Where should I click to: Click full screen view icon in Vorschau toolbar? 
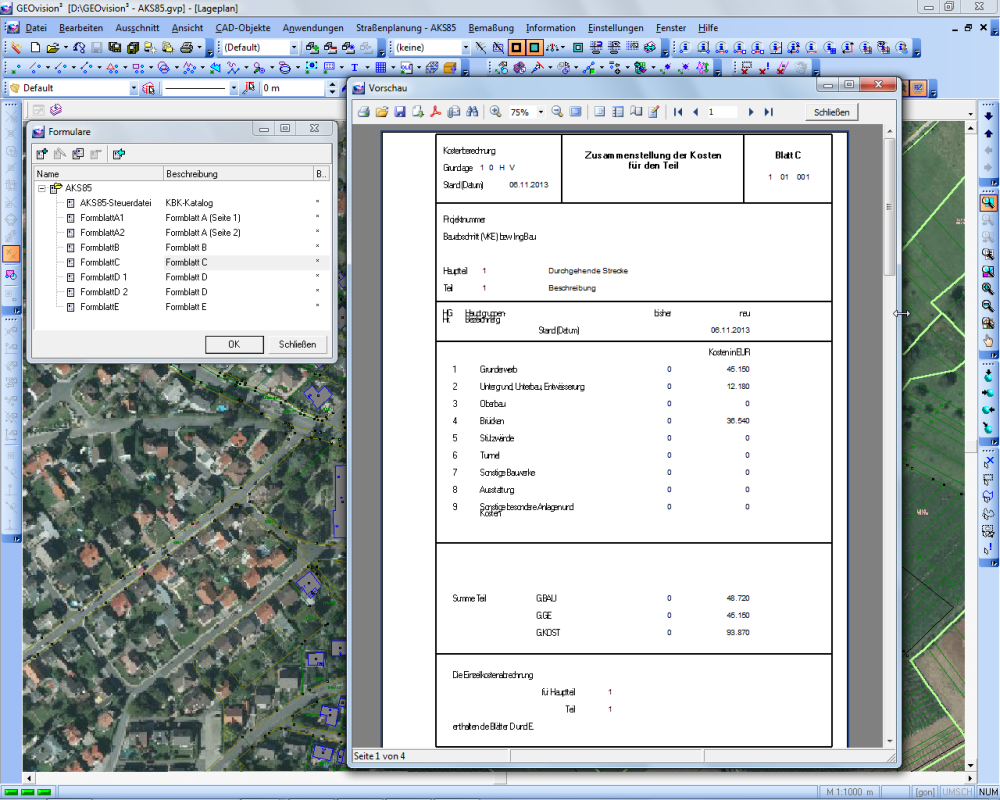pyautogui.click(x=575, y=112)
